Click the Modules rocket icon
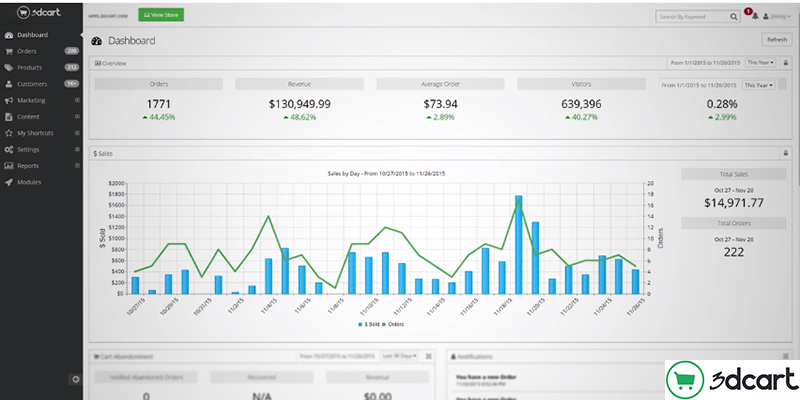800x400 pixels. pyautogui.click(x=9, y=182)
